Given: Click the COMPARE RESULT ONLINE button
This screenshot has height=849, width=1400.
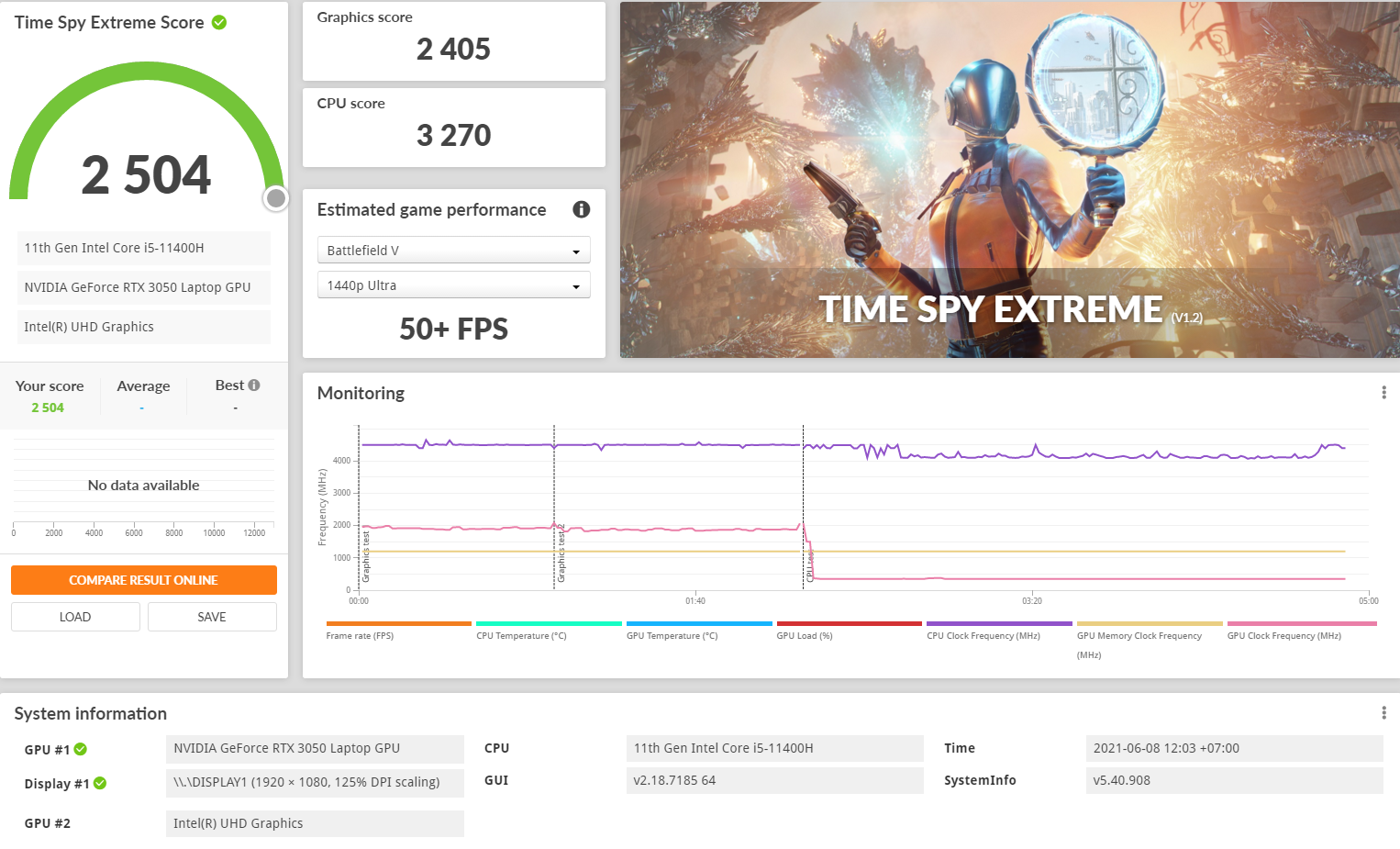Looking at the screenshot, I should tap(144, 580).
